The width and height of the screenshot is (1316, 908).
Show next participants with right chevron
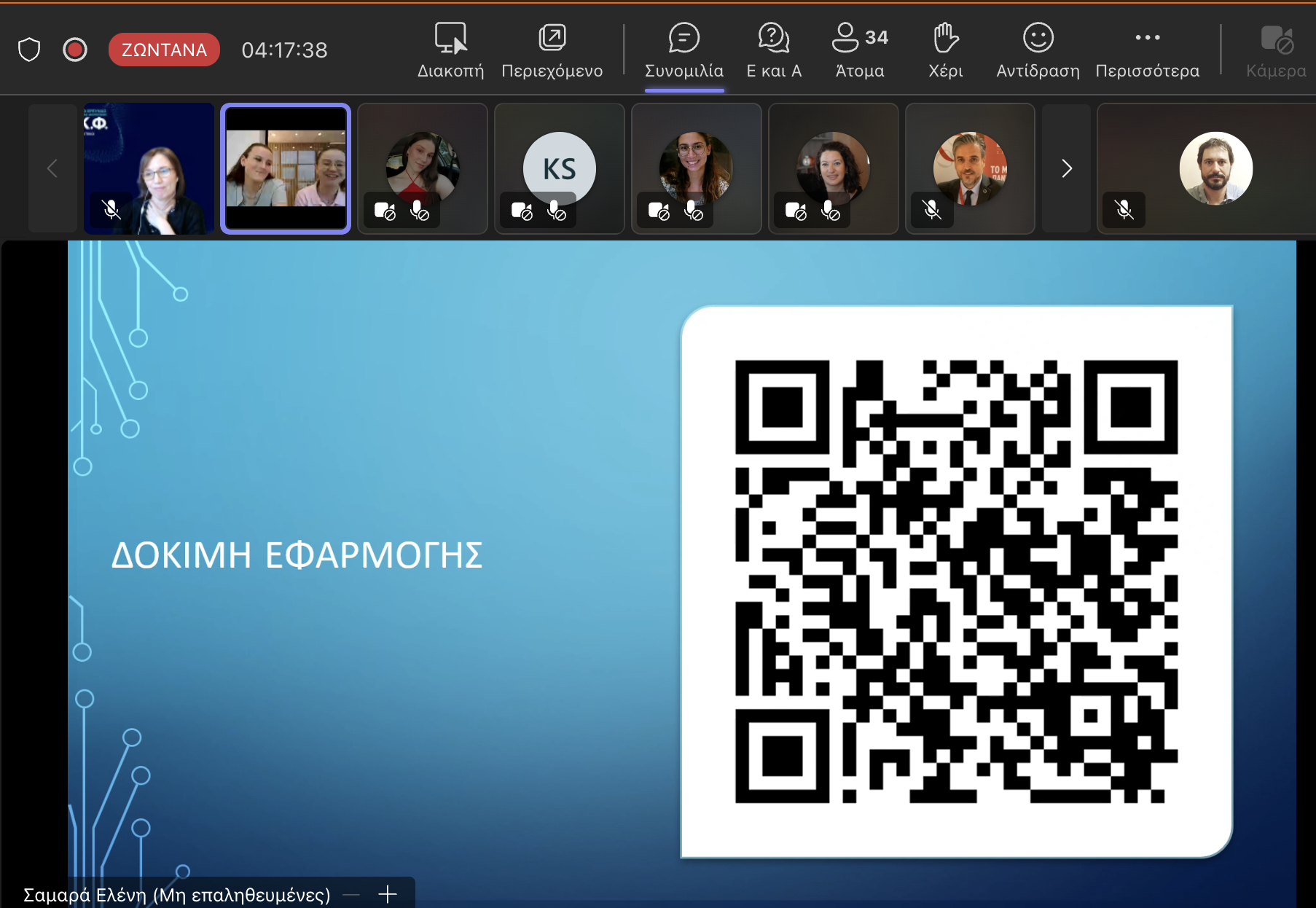[1067, 168]
